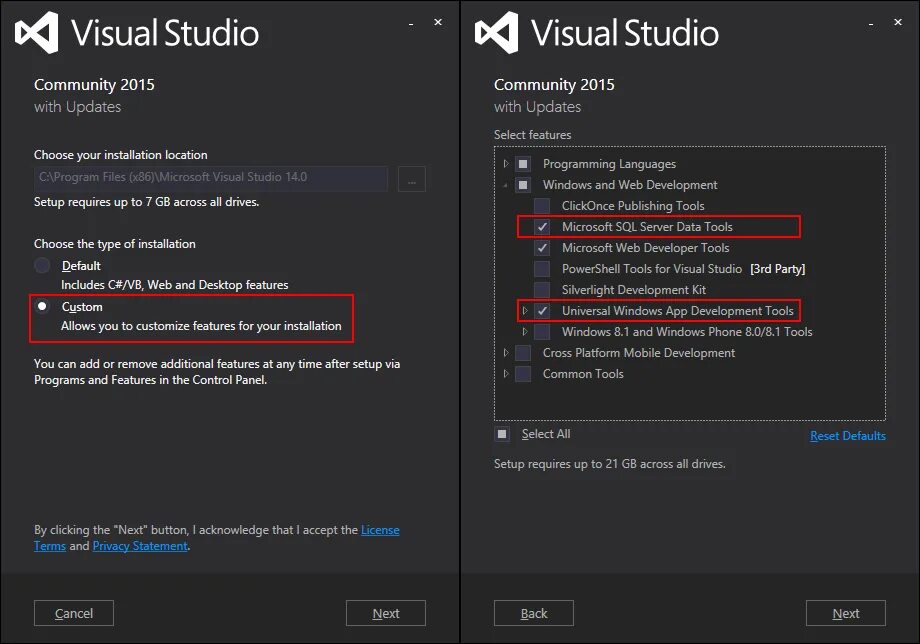The height and width of the screenshot is (644, 920).
Task: Click the browse ellipsis button beside path
Action: coord(412,179)
